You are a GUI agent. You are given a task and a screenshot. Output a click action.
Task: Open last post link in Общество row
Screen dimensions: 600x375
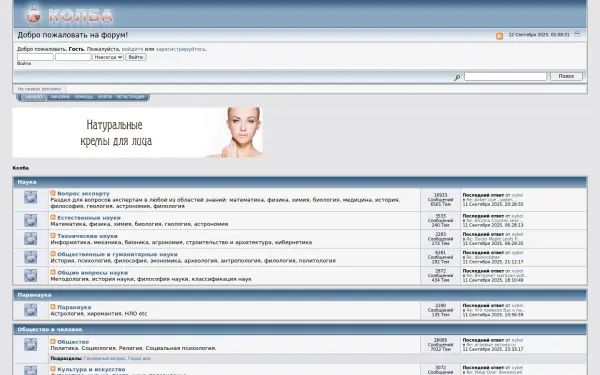click(x=491, y=345)
